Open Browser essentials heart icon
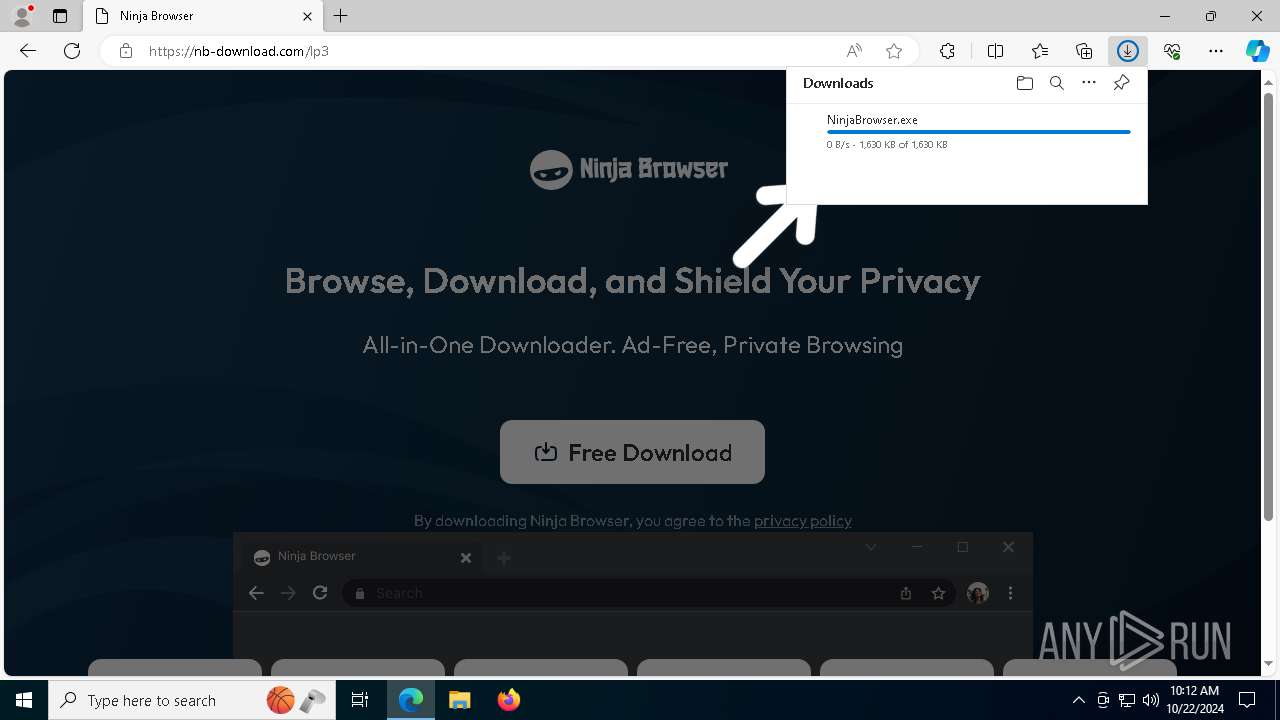Image resolution: width=1280 pixels, height=720 pixels. click(1172, 51)
